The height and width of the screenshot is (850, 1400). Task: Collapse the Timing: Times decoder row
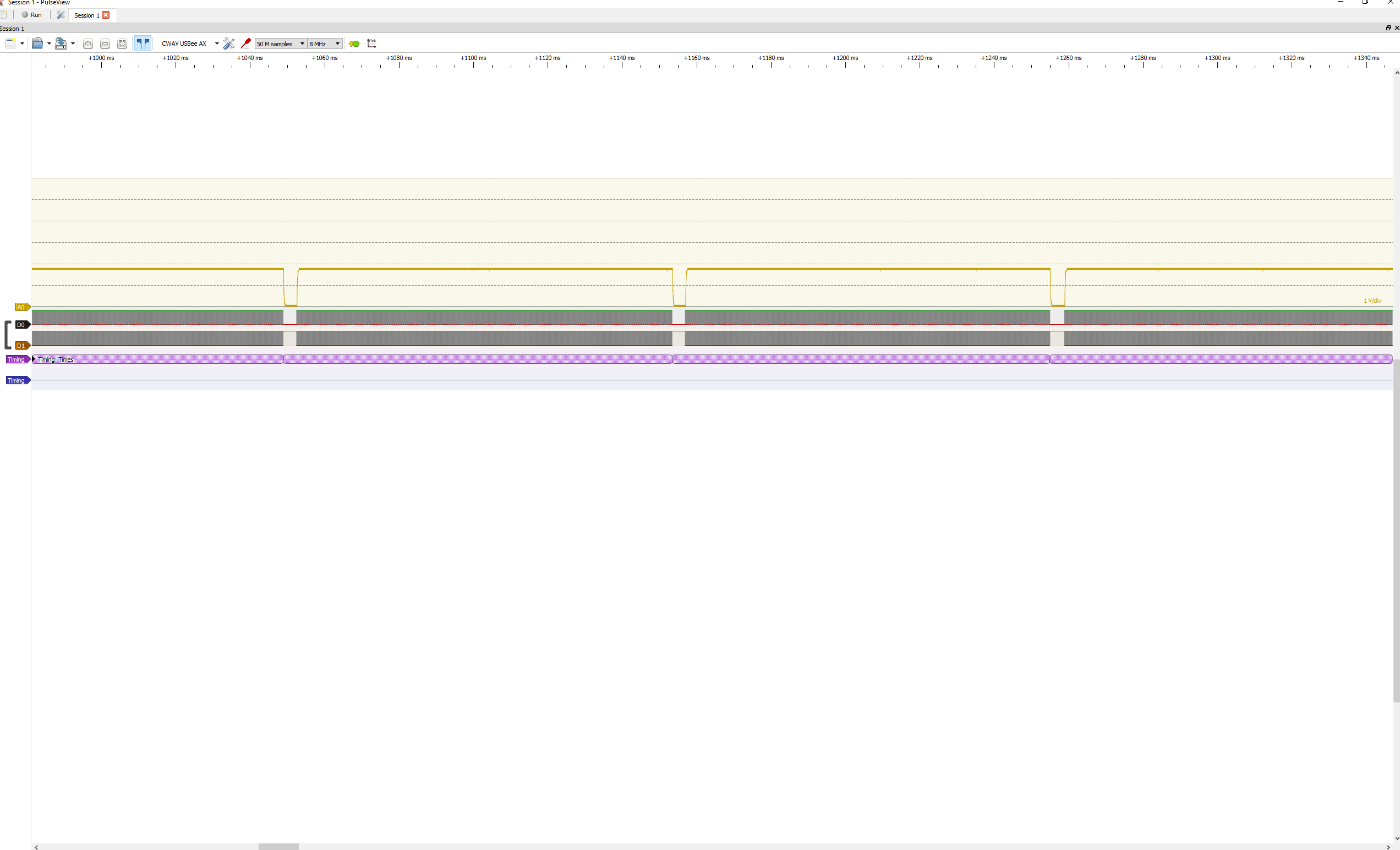pyautogui.click(x=34, y=359)
